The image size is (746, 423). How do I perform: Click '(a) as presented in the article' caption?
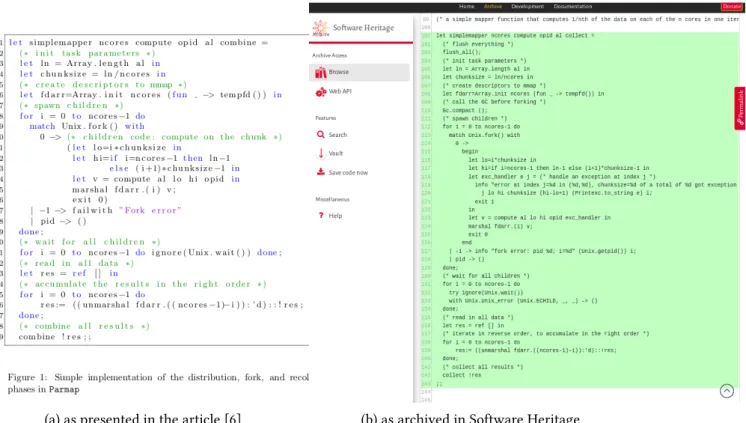click(143, 419)
